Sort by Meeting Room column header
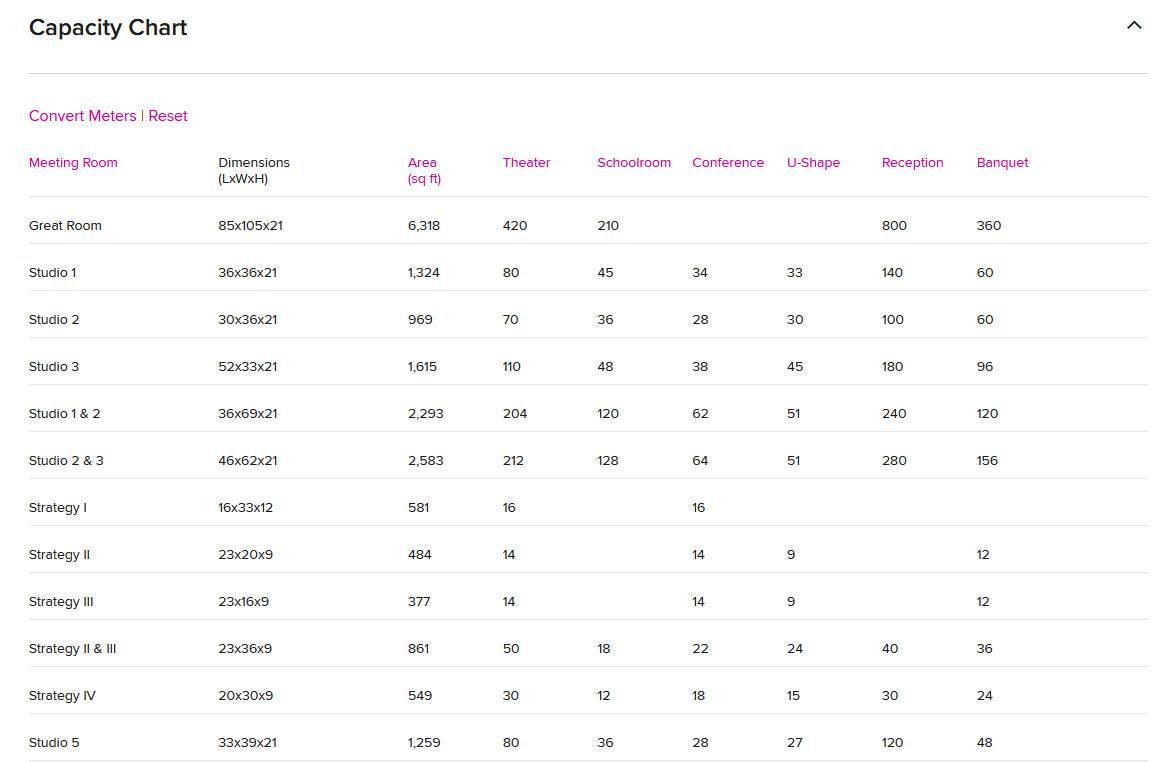Image resolution: width=1170 pixels, height=762 pixels. tap(73, 163)
